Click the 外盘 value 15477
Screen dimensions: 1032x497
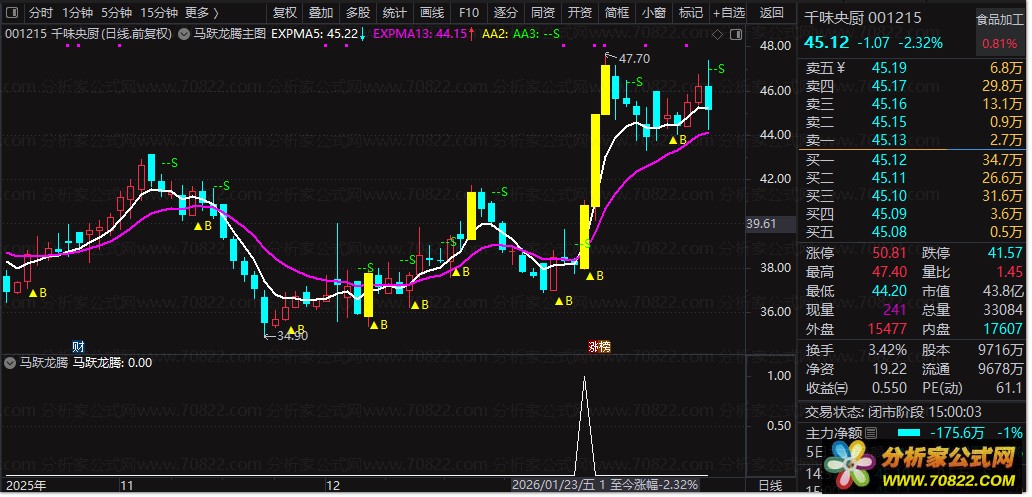tap(887, 329)
